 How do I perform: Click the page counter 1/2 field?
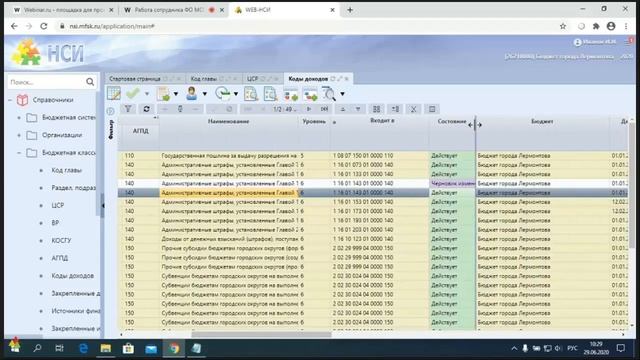(284, 109)
